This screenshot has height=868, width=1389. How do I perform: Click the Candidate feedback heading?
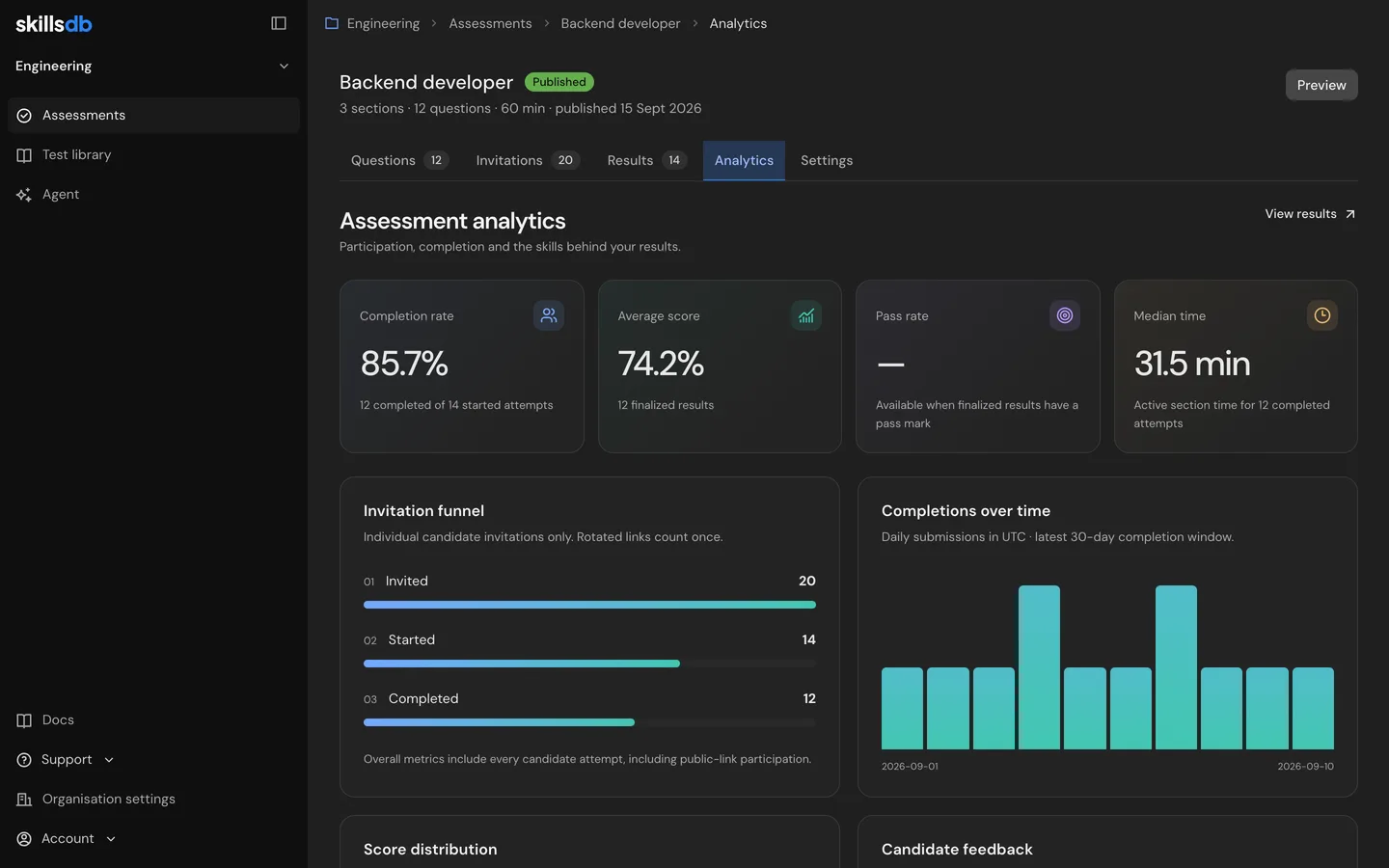click(x=957, y=850)
